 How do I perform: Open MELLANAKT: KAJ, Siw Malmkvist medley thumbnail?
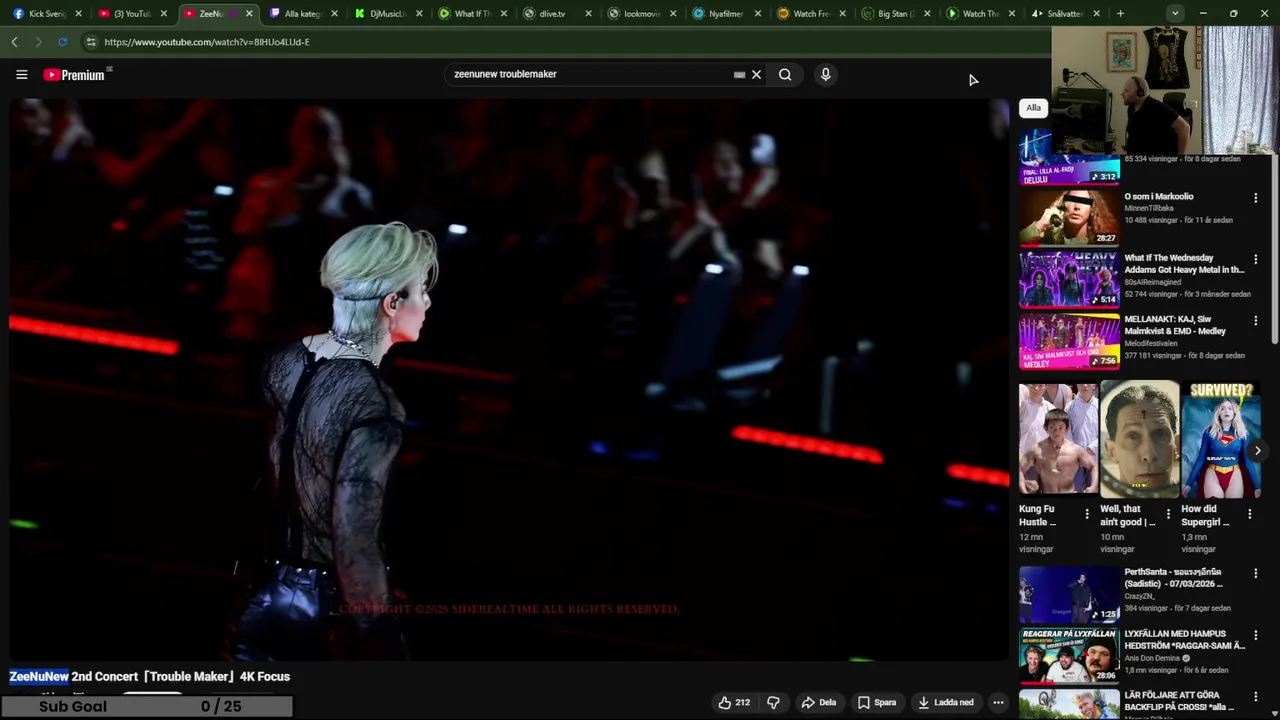click(x=1069, y=341)
